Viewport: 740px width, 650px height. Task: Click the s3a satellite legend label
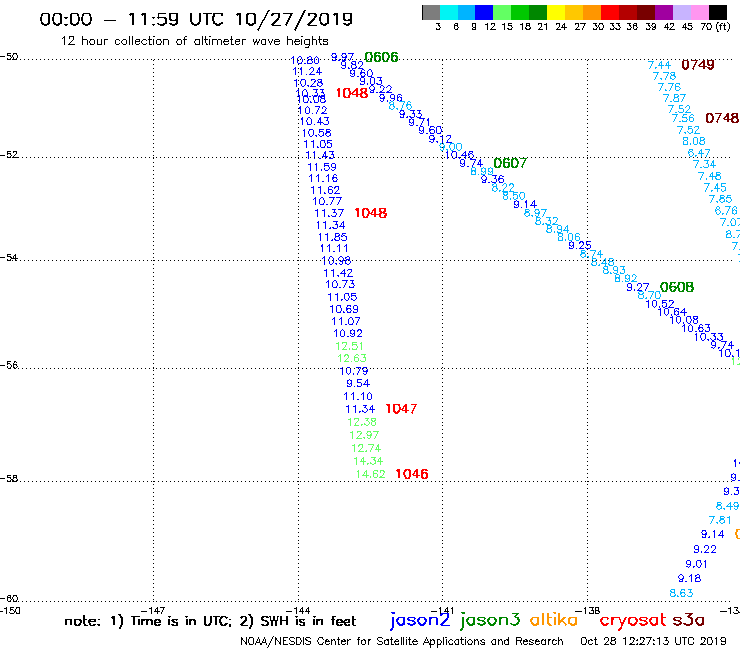[x=688, y=620]
